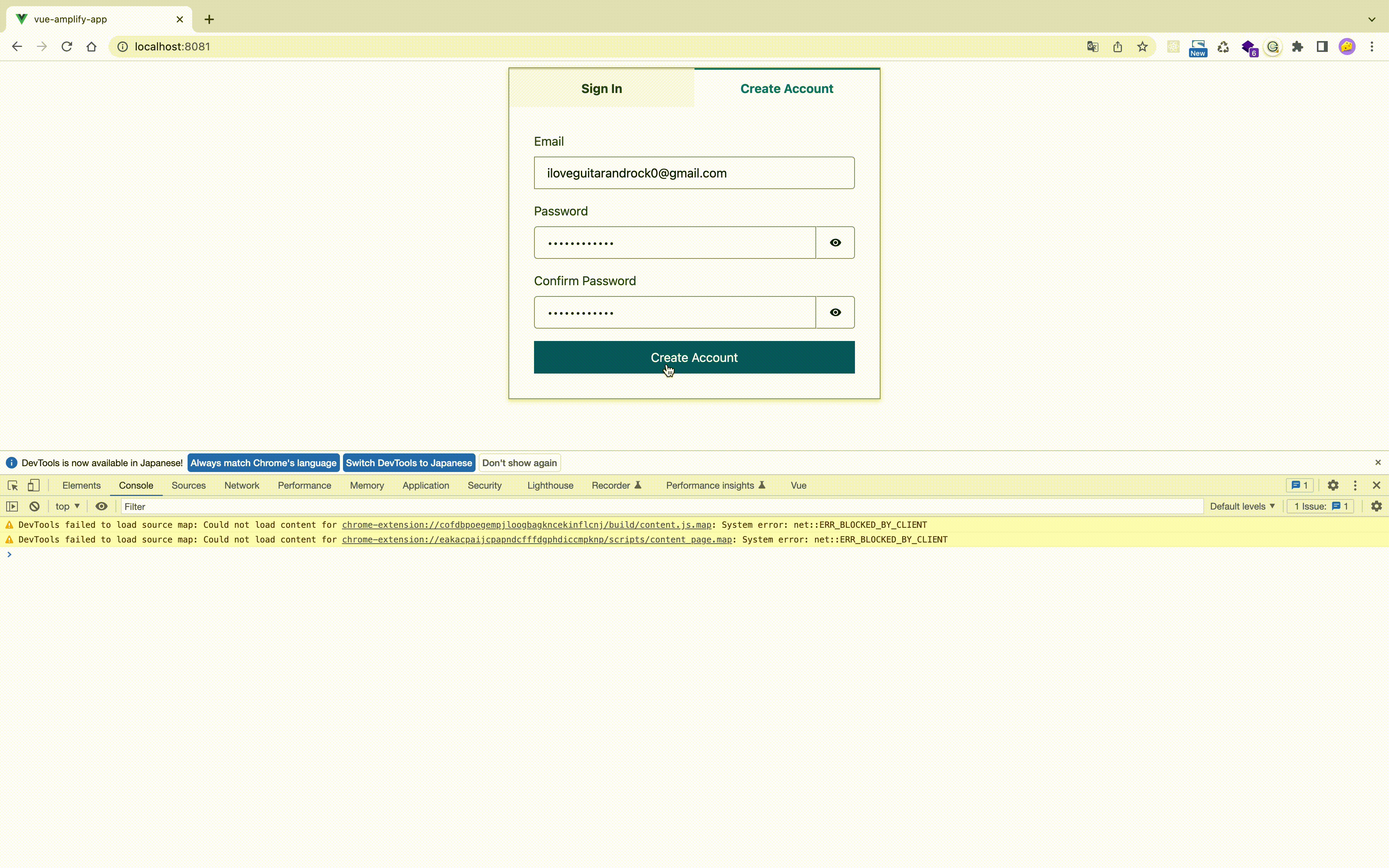Create a live expression with eye icon
Screen dimensions: 1389x868
pyautogui.click(x=102, y=506)
